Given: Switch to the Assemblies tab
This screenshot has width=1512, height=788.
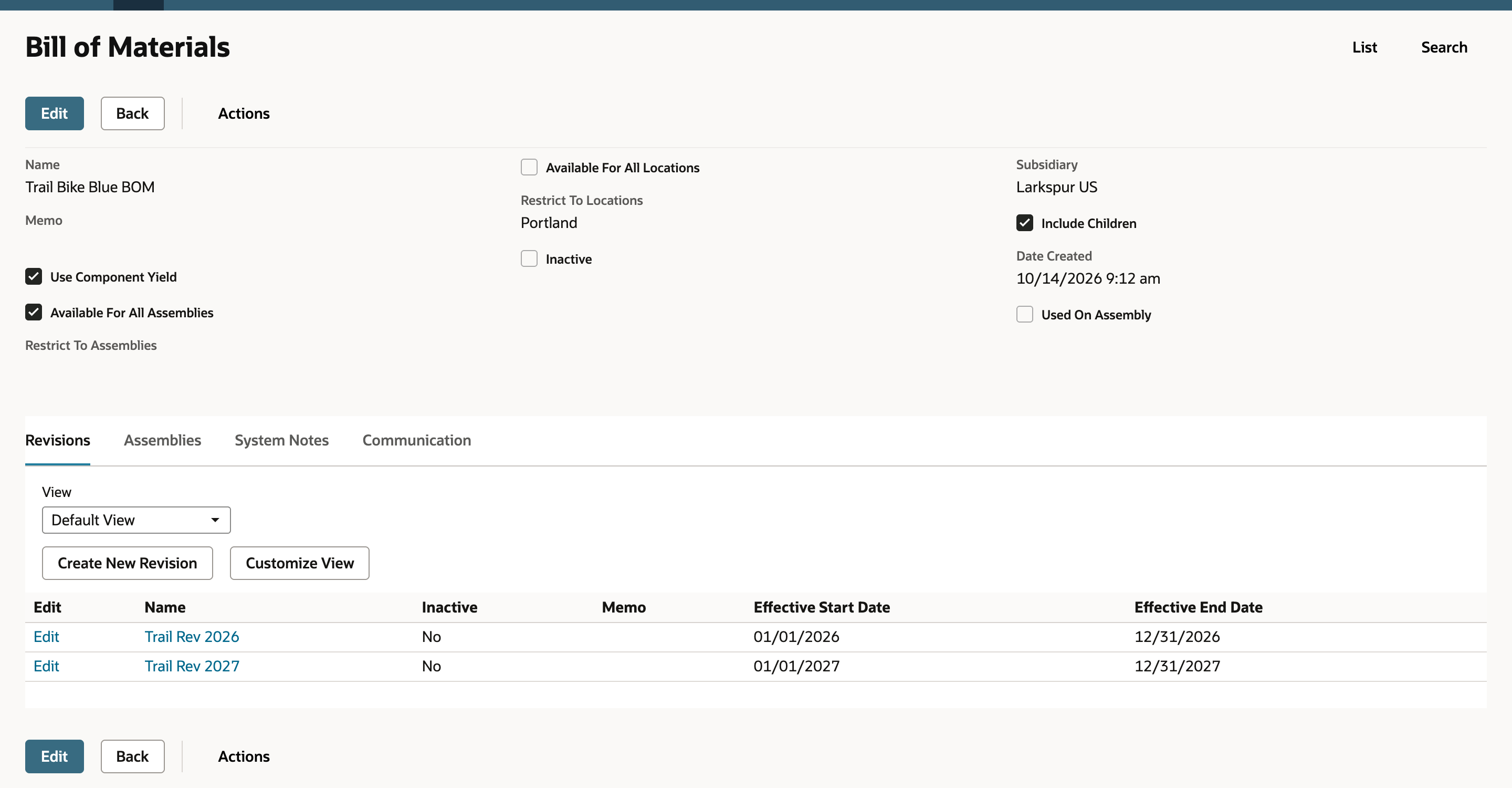Looking at the screenshot, I should click(162, 440).
